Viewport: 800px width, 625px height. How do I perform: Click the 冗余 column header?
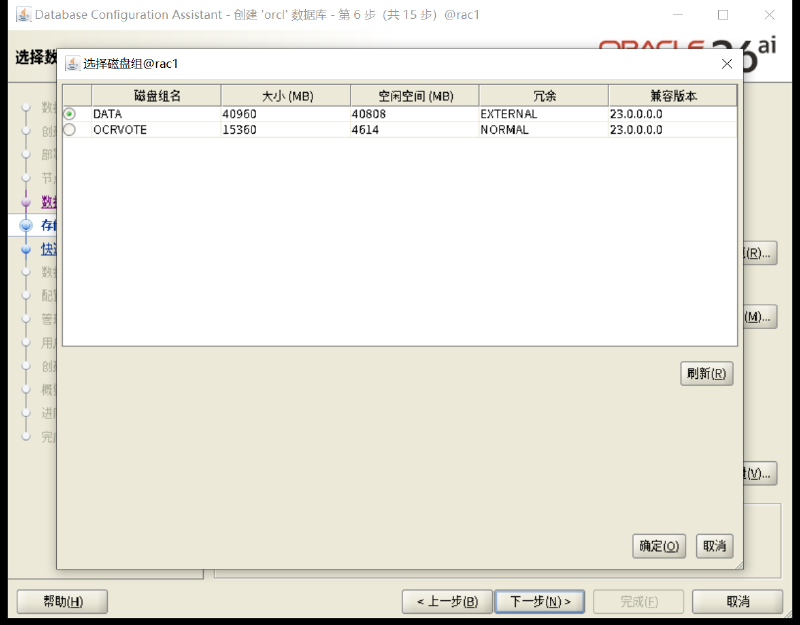coord(544,96)
